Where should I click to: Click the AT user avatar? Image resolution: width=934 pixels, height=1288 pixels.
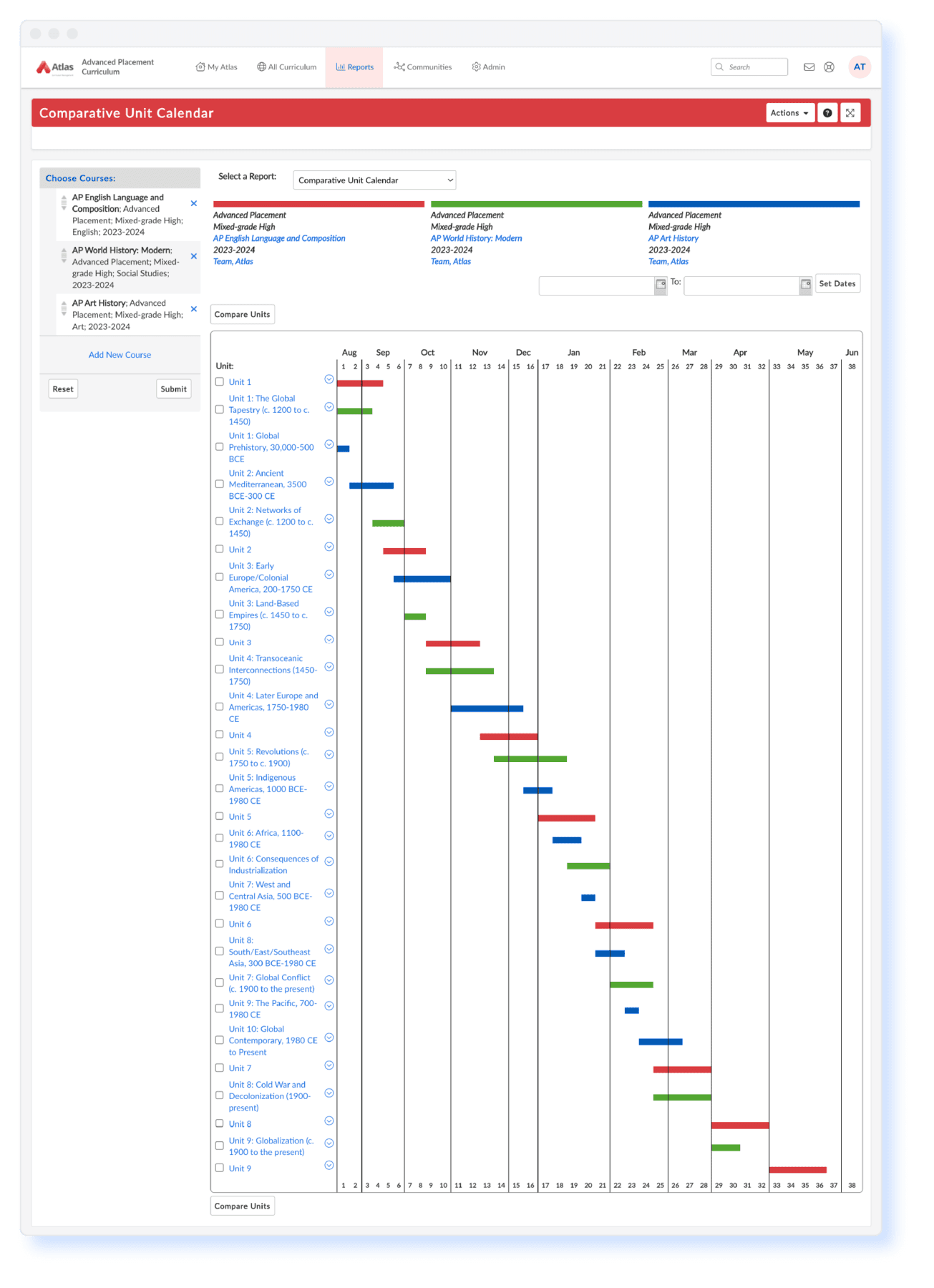click(859, 67)
